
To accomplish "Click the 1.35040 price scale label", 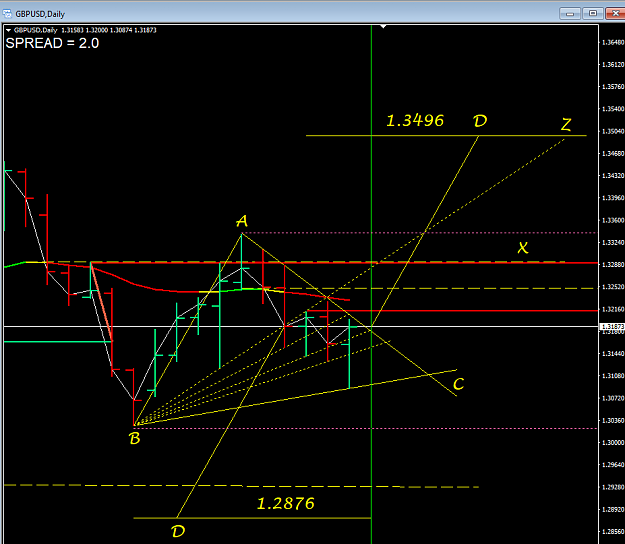I will [613, 131].
